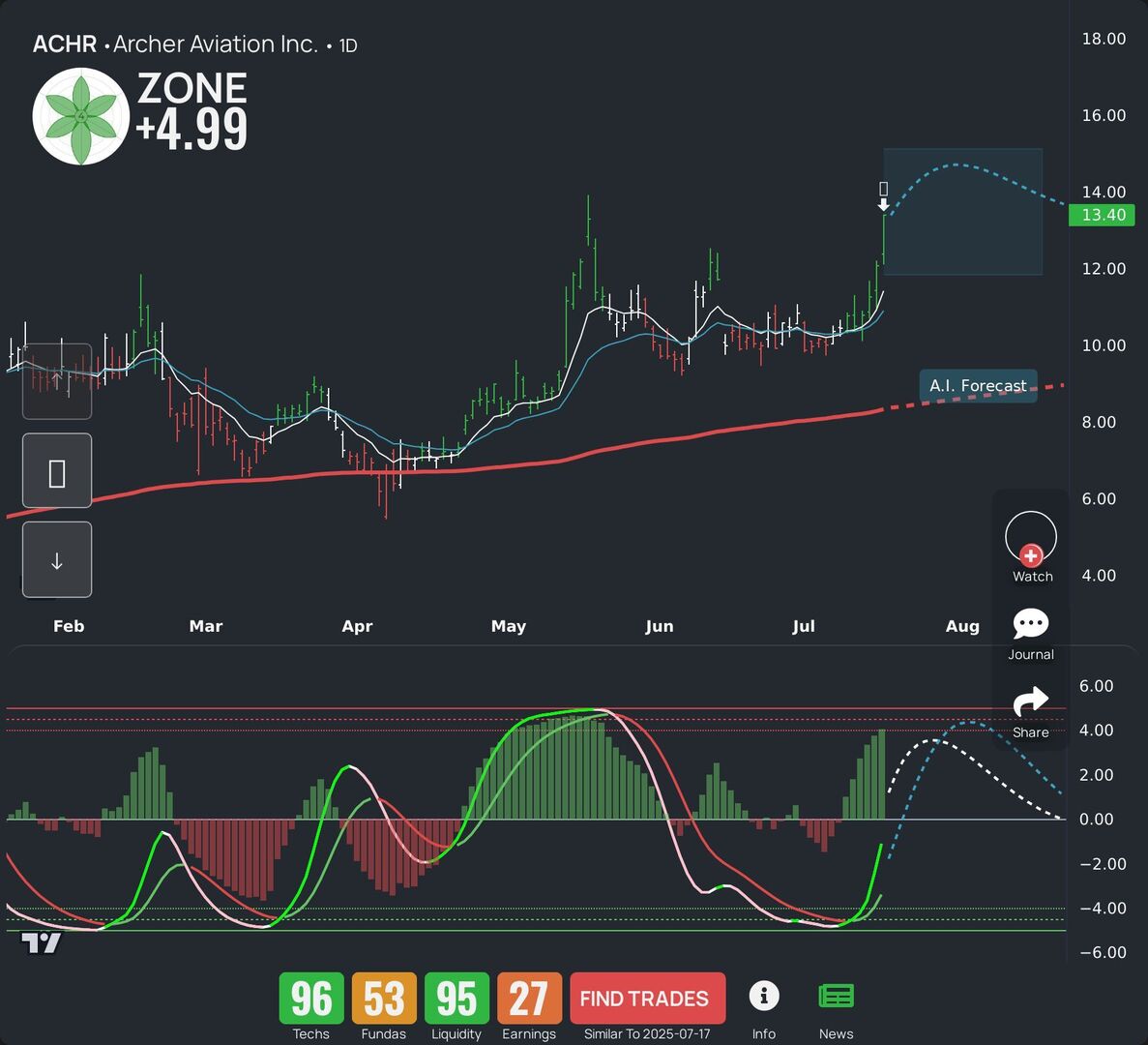Click white down-arrow marker above last candle
Image resolution: width=1148 pixels, height=1045 pixels.
click(884, 204)
